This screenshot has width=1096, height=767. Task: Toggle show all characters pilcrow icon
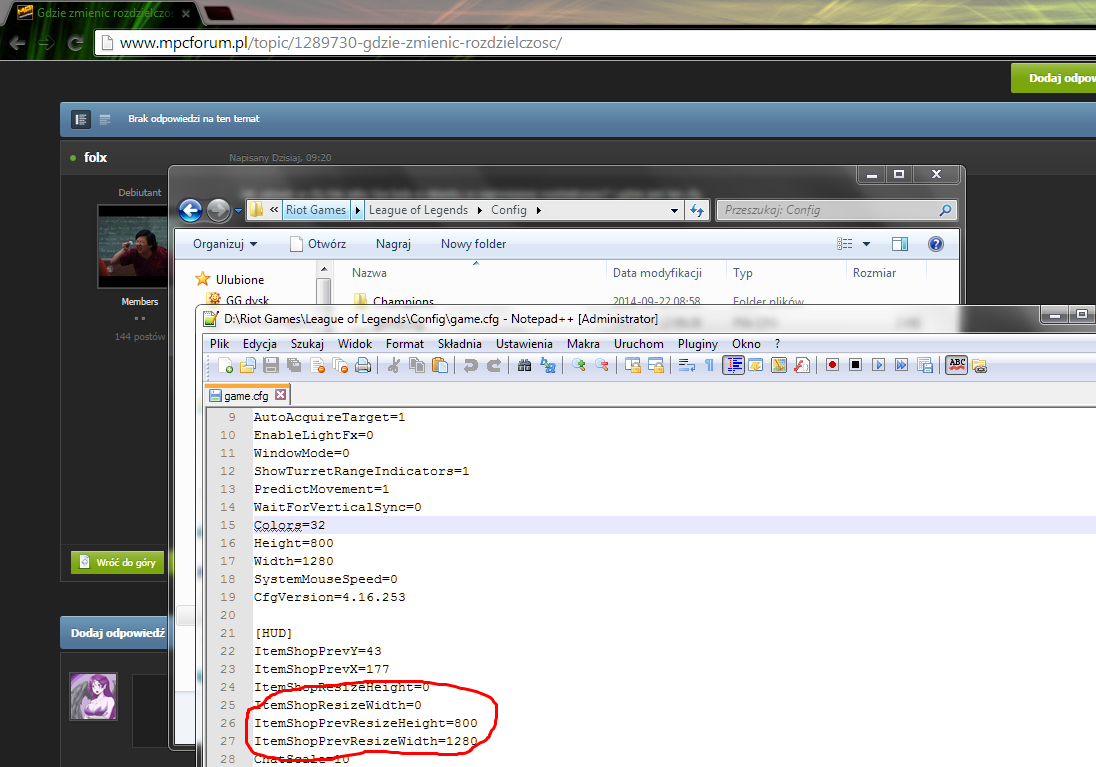[709, 365]
